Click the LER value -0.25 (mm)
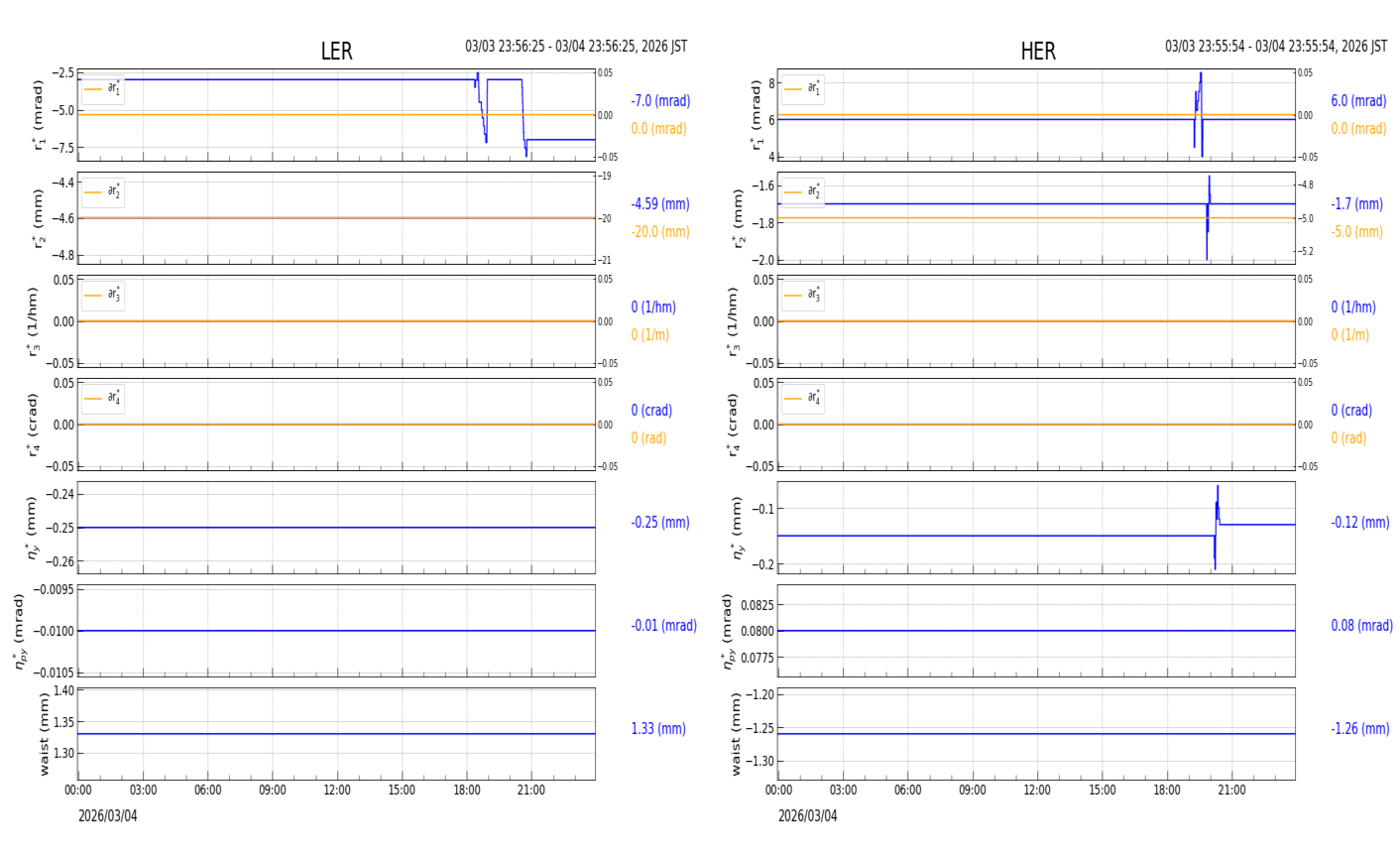The width and height of the screenshot is (1400, 857). click(660, 523)
